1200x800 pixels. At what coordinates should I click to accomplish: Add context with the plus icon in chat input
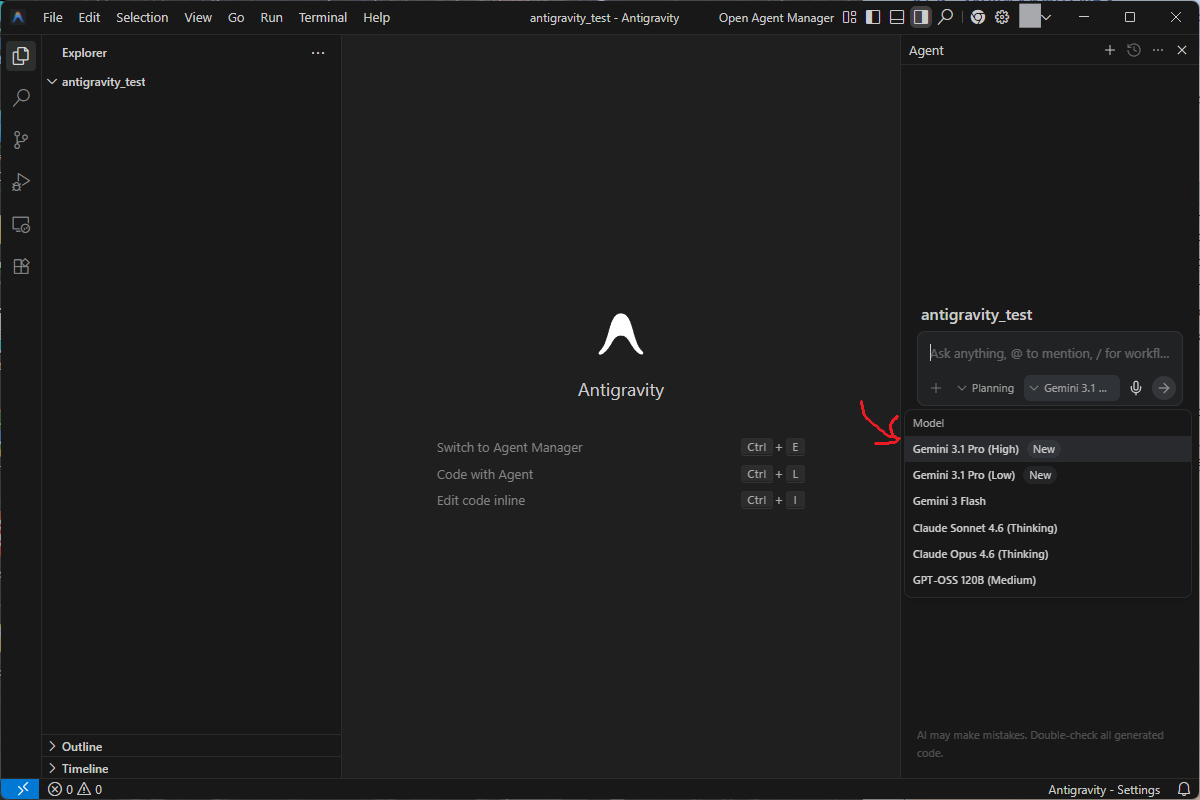936,388
